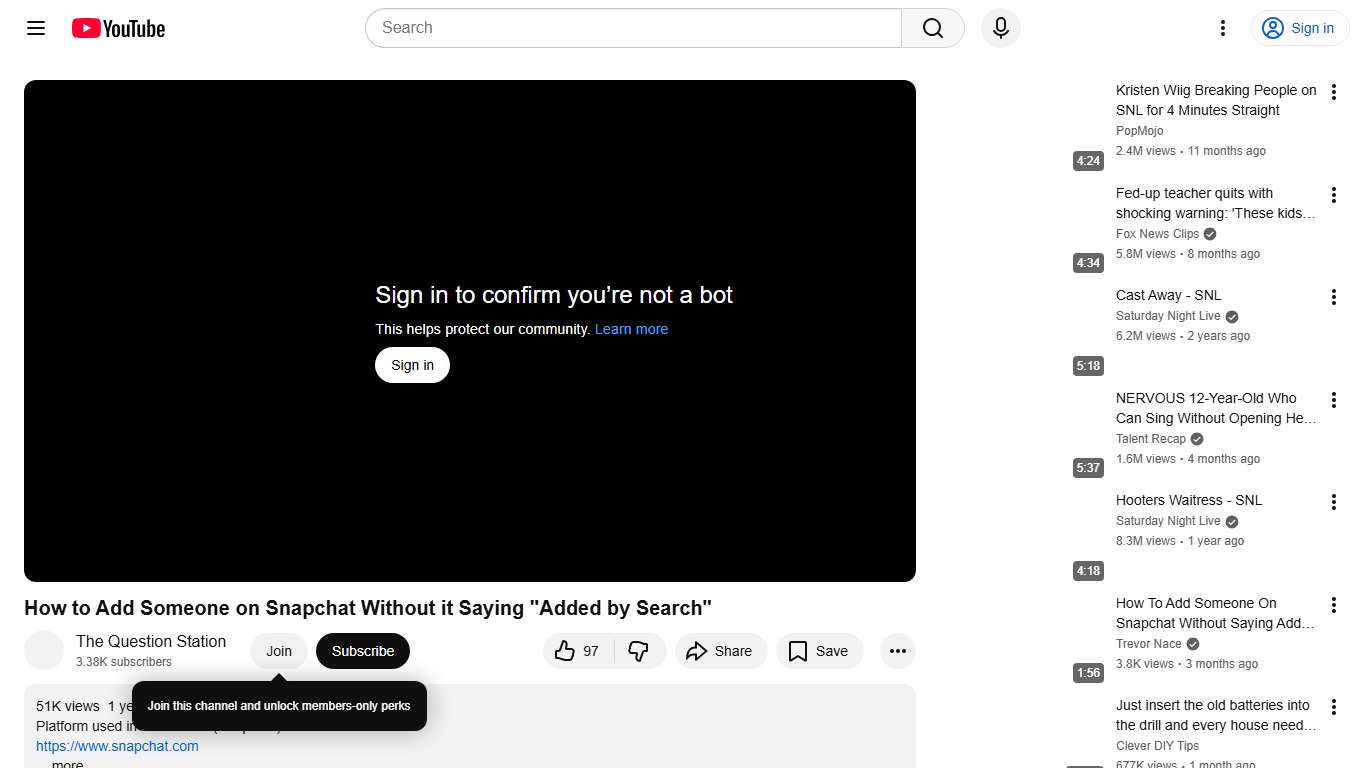Open options for the Cast Away SNL video
This screenshot has height=768, width=1366.
pyautogui.click(x=1333, y=296)
